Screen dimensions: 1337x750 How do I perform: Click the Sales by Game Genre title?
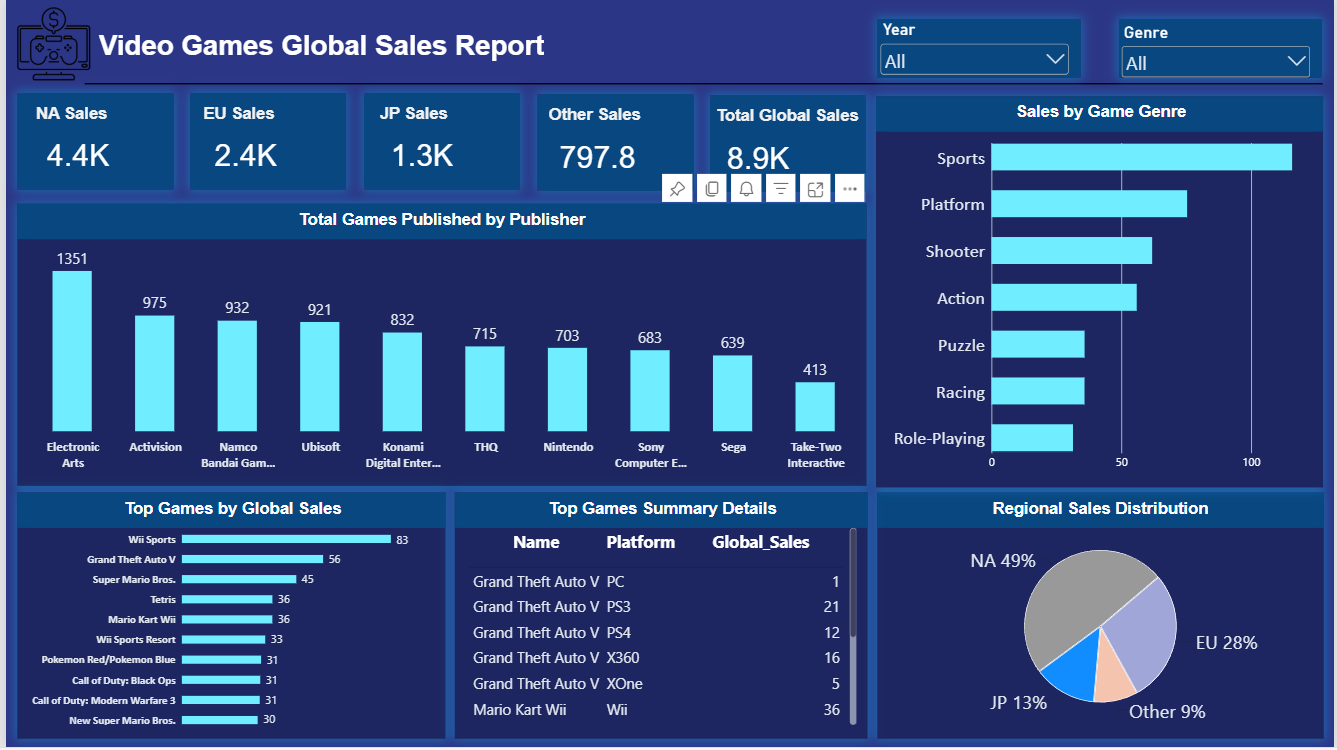coord(1101,111)
